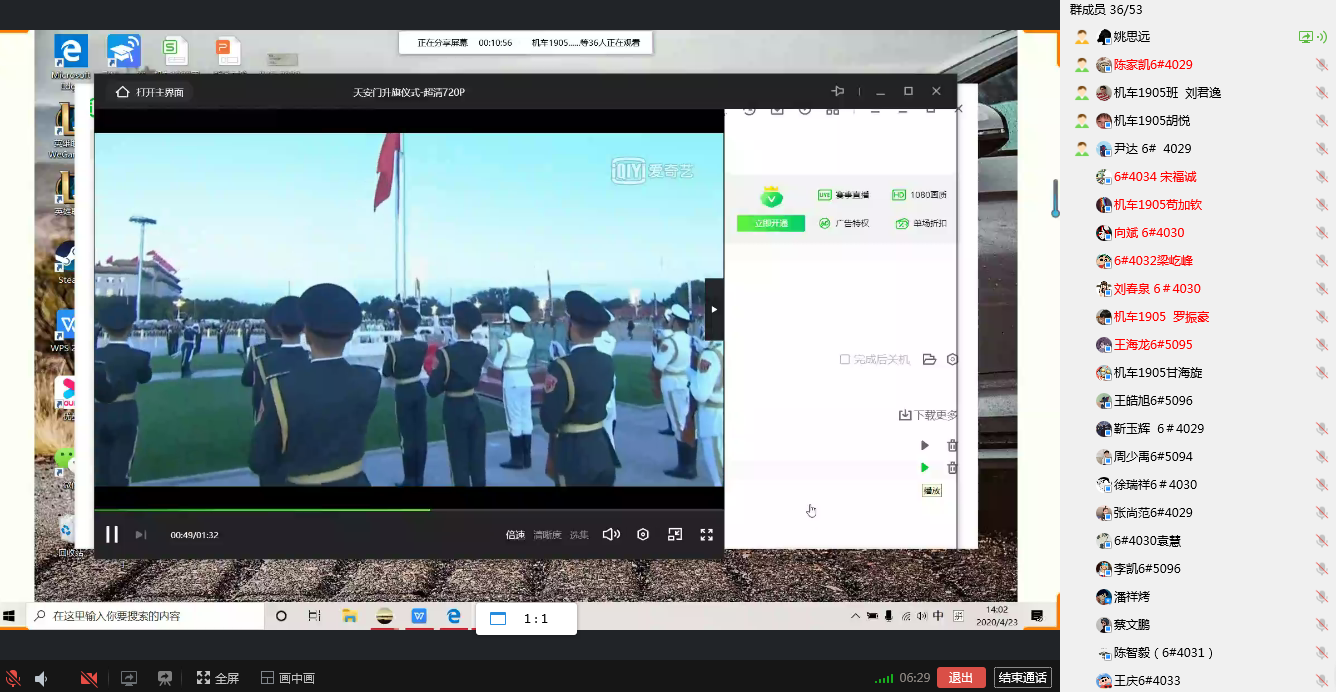This screenshot has height=692, width=1336.
Task: Click 下载更多 in download panel
Action: (928, 415)
